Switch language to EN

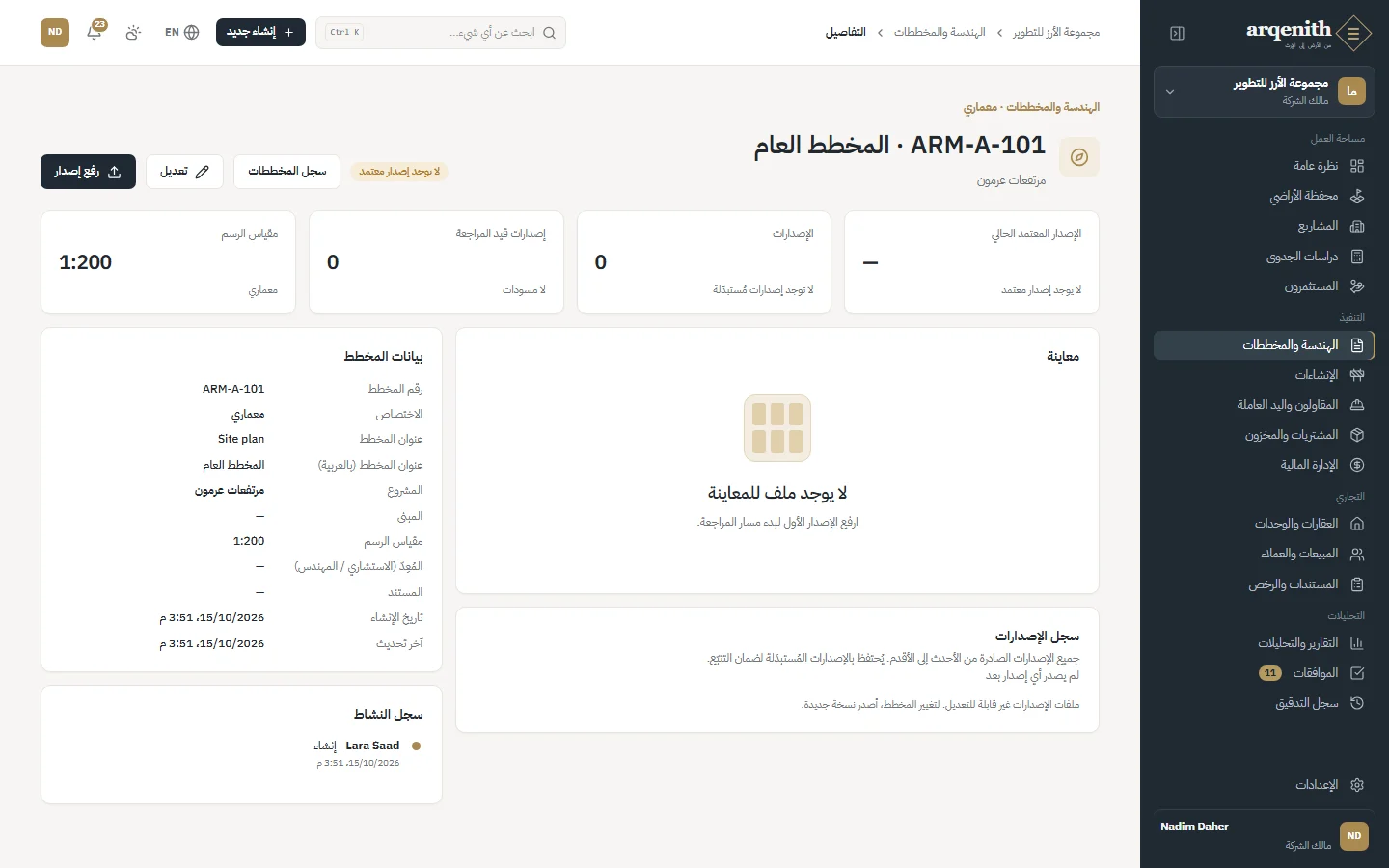tap(181, 32)
